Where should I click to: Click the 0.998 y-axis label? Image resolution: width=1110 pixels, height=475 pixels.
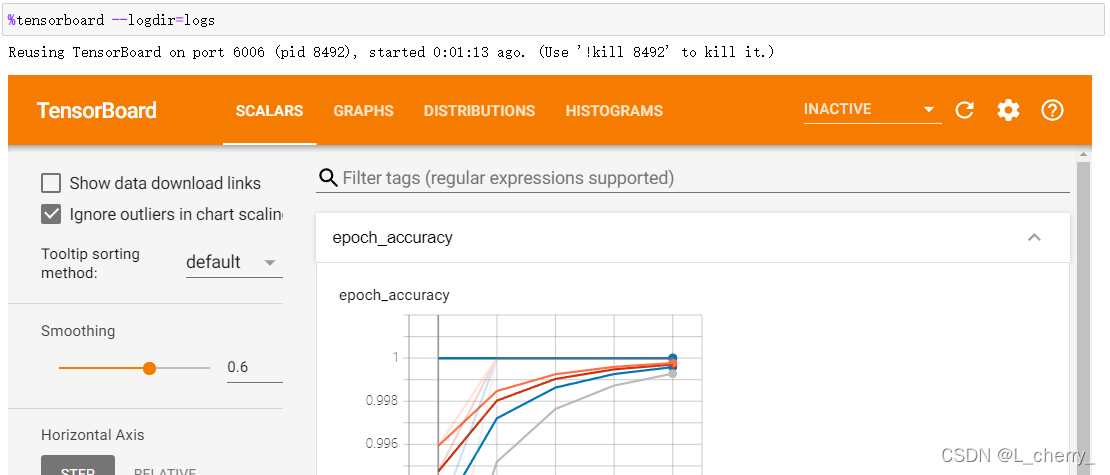pos(382,401)
